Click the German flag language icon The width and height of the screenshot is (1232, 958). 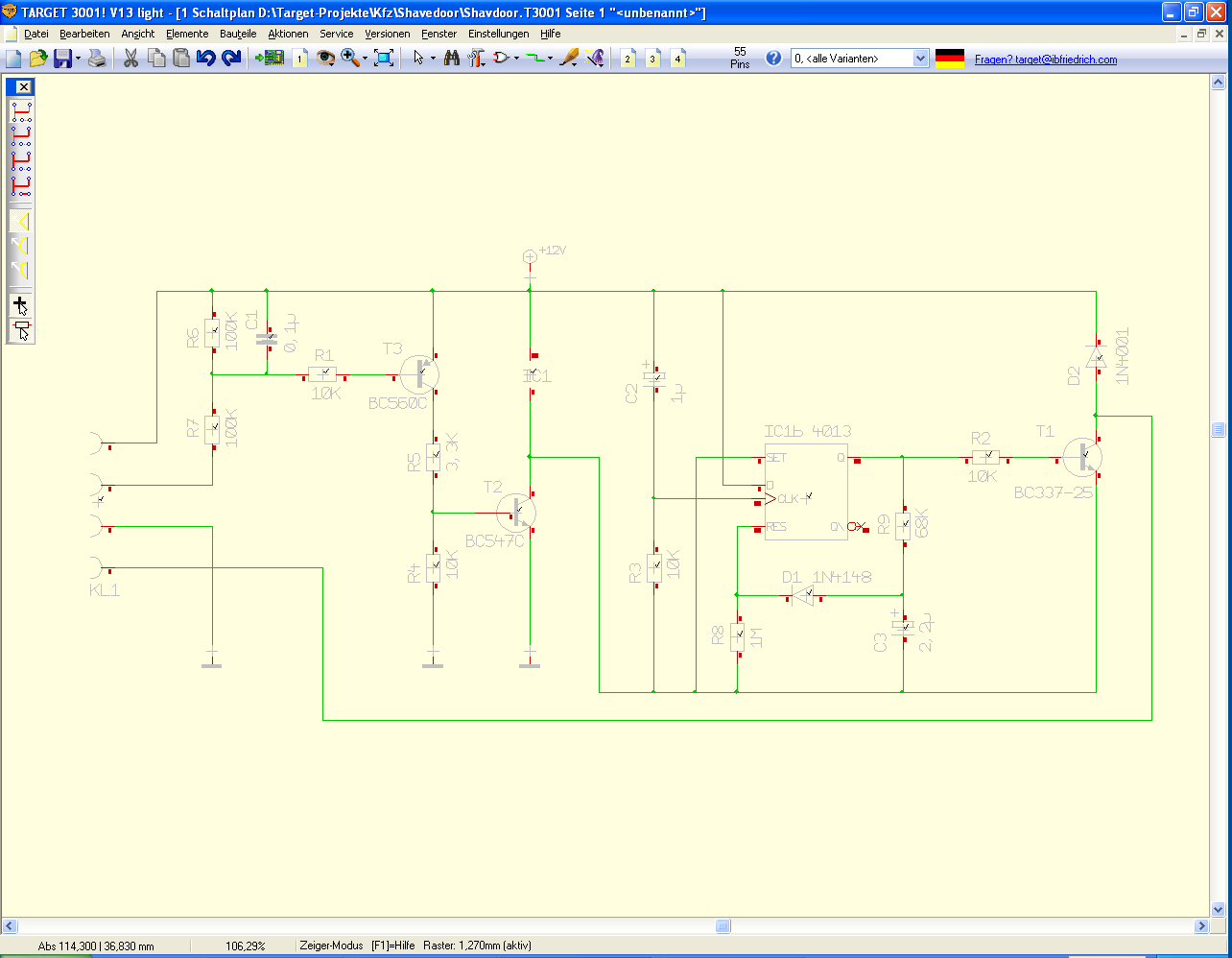(949, 59)
